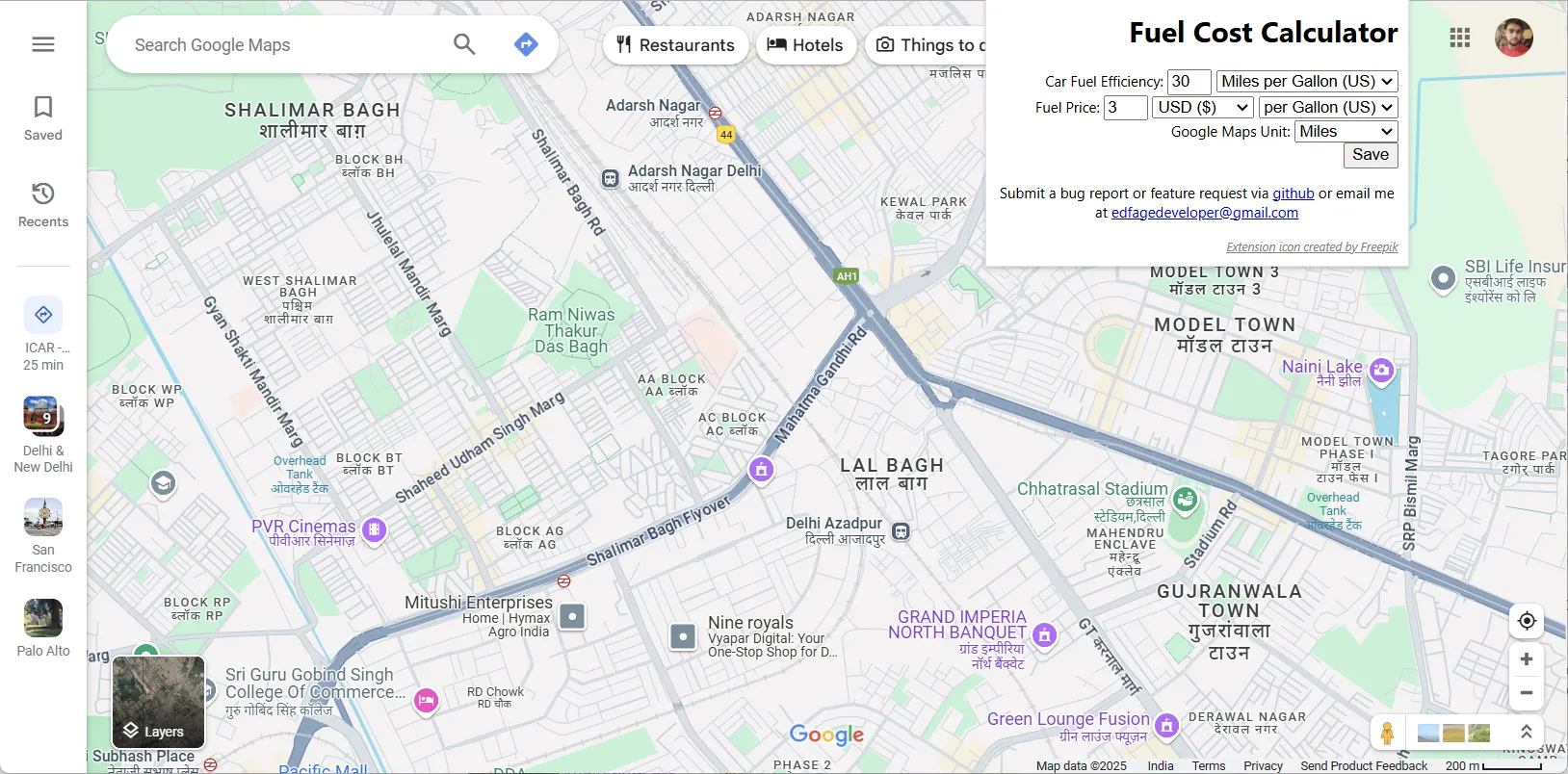Edit the Fuel Price value

pyautogui.click(x=1125, y=108)
